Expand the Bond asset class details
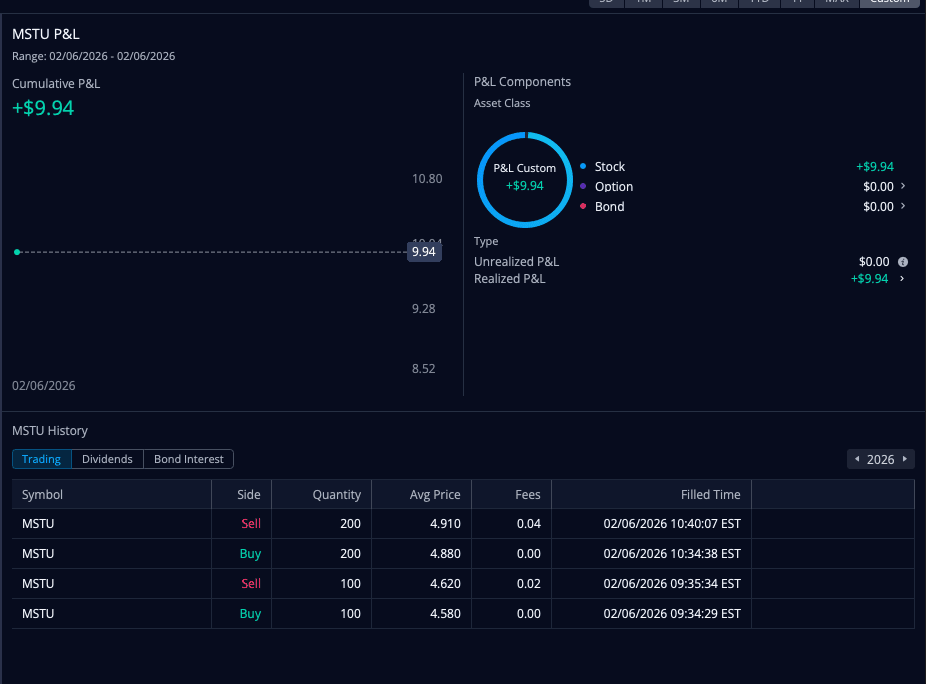Viewport: 926px width, 684px height. pos(903,207)
